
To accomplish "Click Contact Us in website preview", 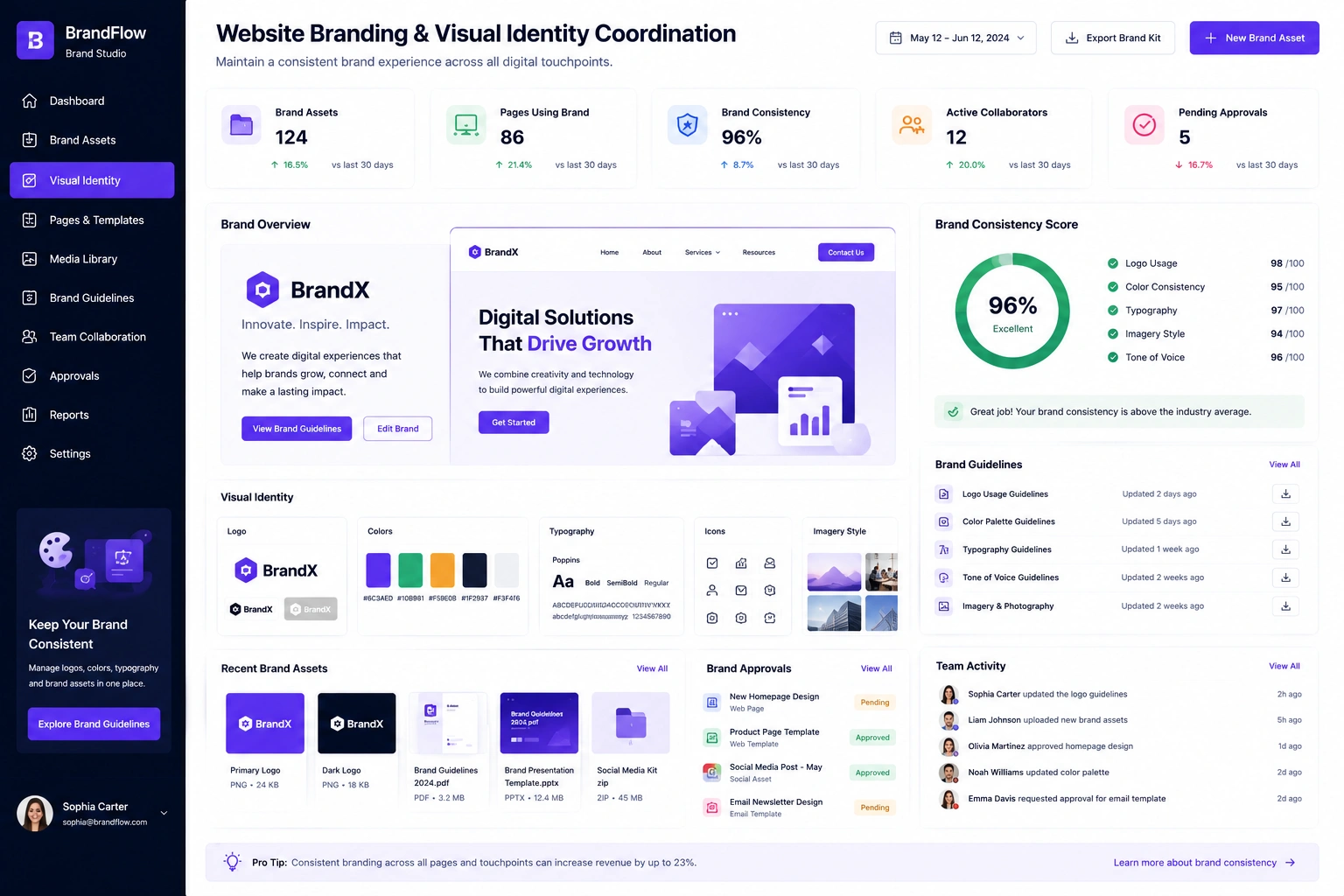I will [846, 252].
